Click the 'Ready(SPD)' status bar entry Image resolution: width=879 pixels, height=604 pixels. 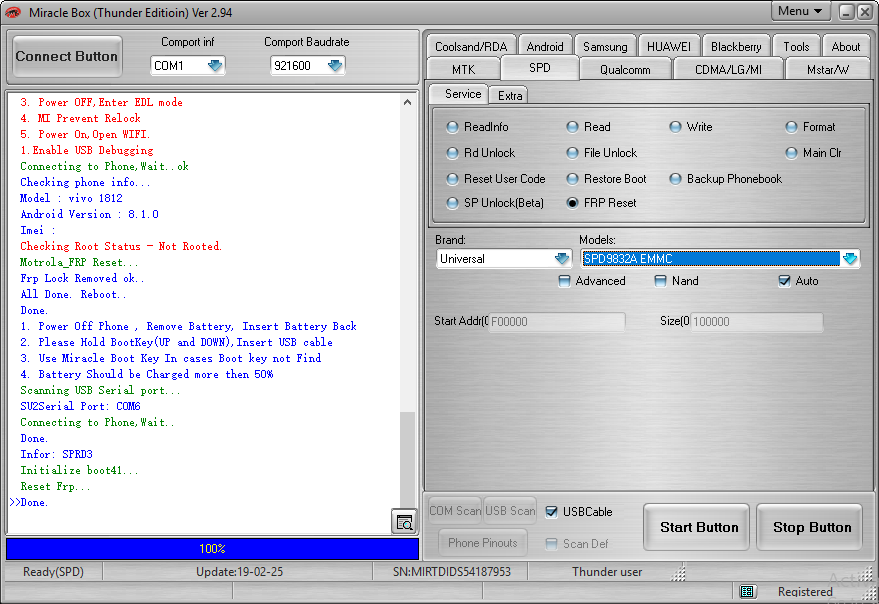53,572
